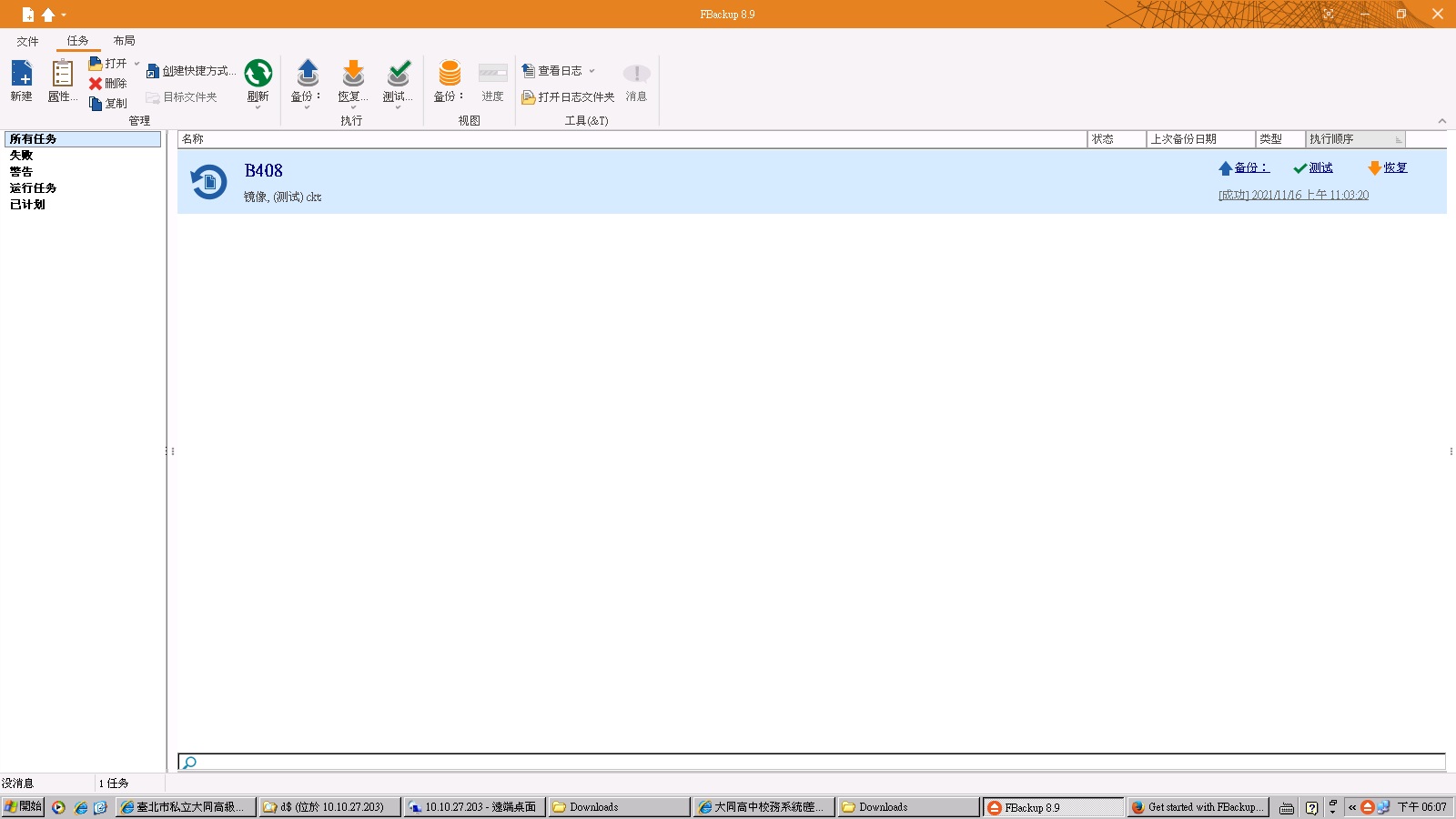Click in the search field at bottom
The height and width of the screenshot is (819, 1456).
pos(812,763)
